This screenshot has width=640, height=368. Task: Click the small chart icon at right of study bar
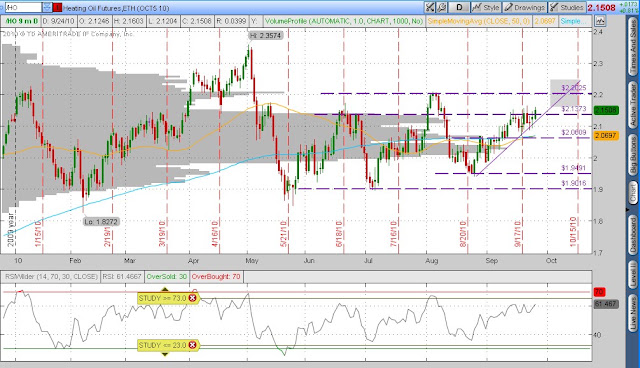pyautogui.click(x=600, y=21)
